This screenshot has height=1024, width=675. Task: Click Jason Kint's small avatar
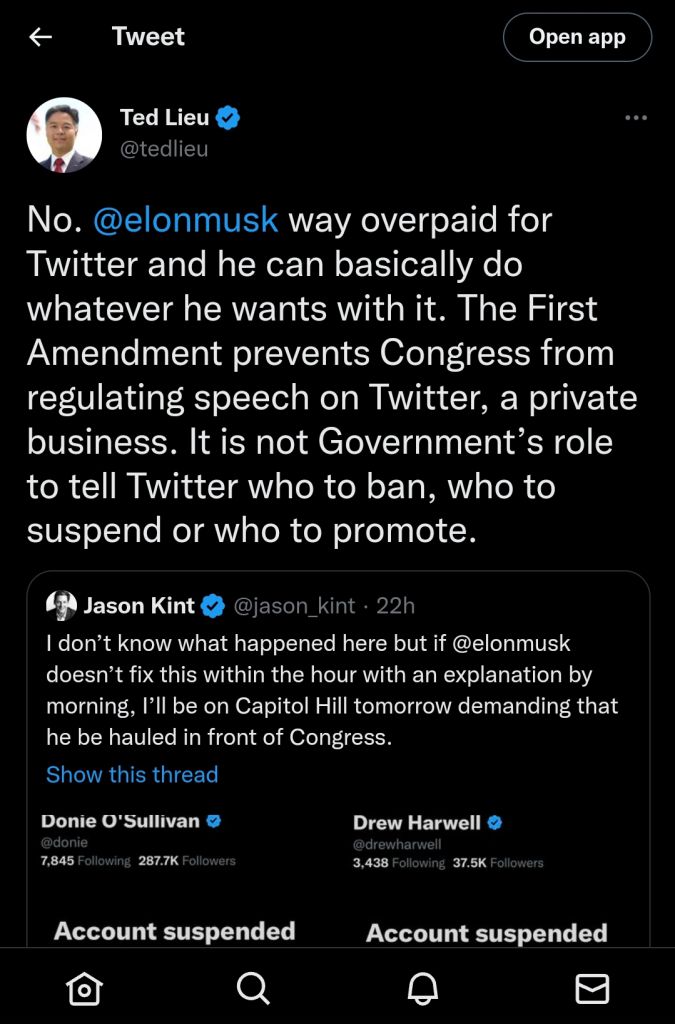pos(62,604)
